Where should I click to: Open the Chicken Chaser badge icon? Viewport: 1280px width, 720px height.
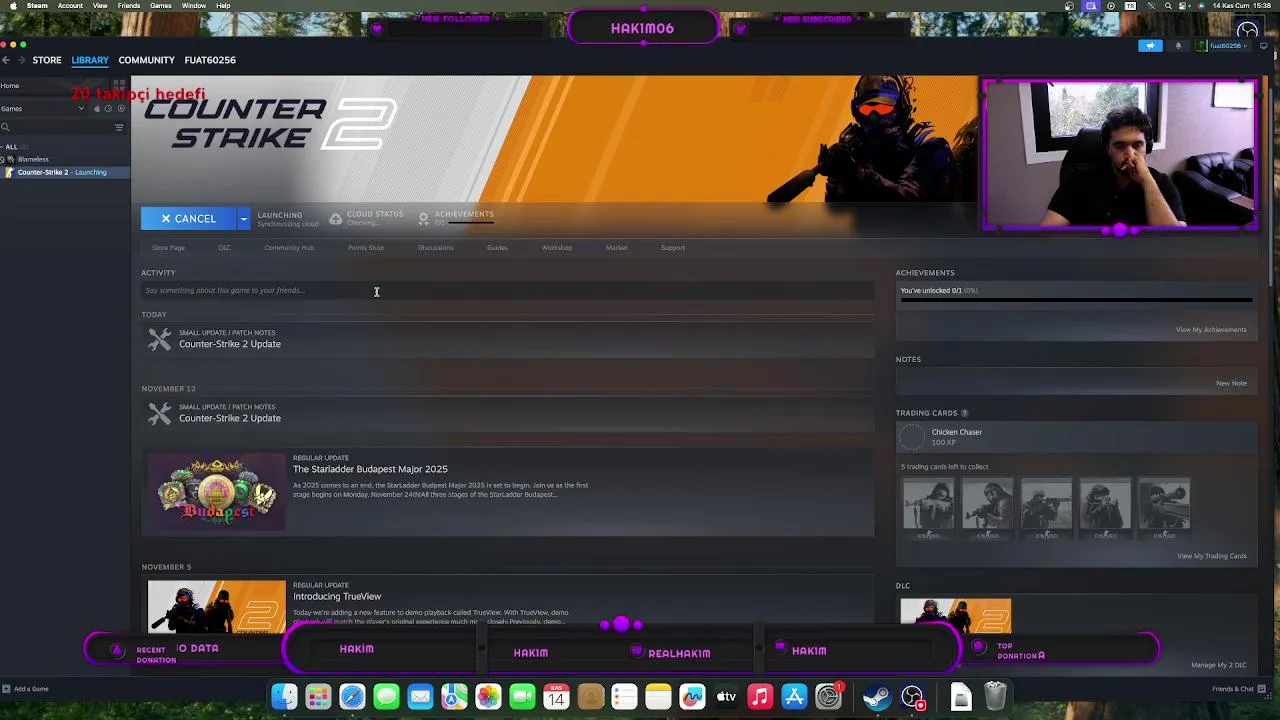912,437
